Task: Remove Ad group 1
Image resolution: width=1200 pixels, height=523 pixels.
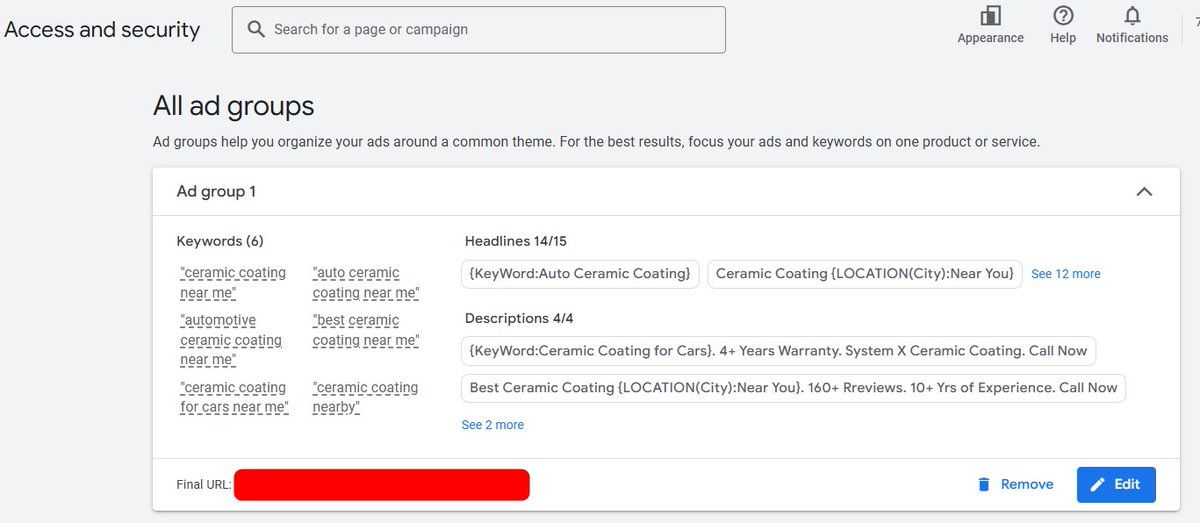Action: pyautogui.click(x=1015, y=484)
